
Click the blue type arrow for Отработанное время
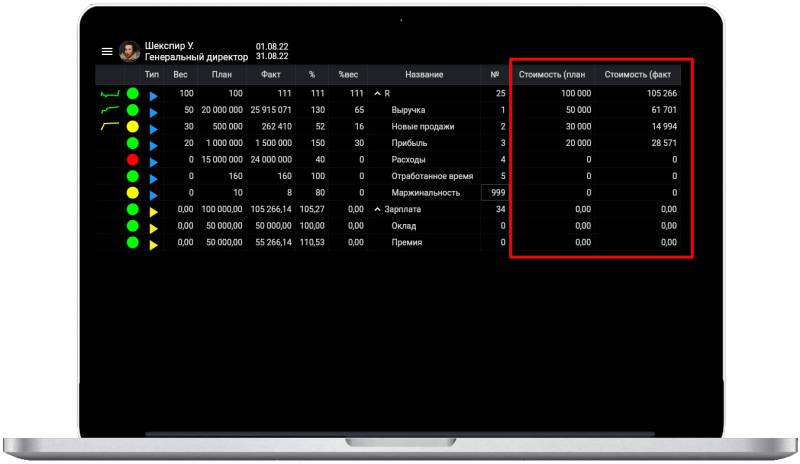pos(154,179)
